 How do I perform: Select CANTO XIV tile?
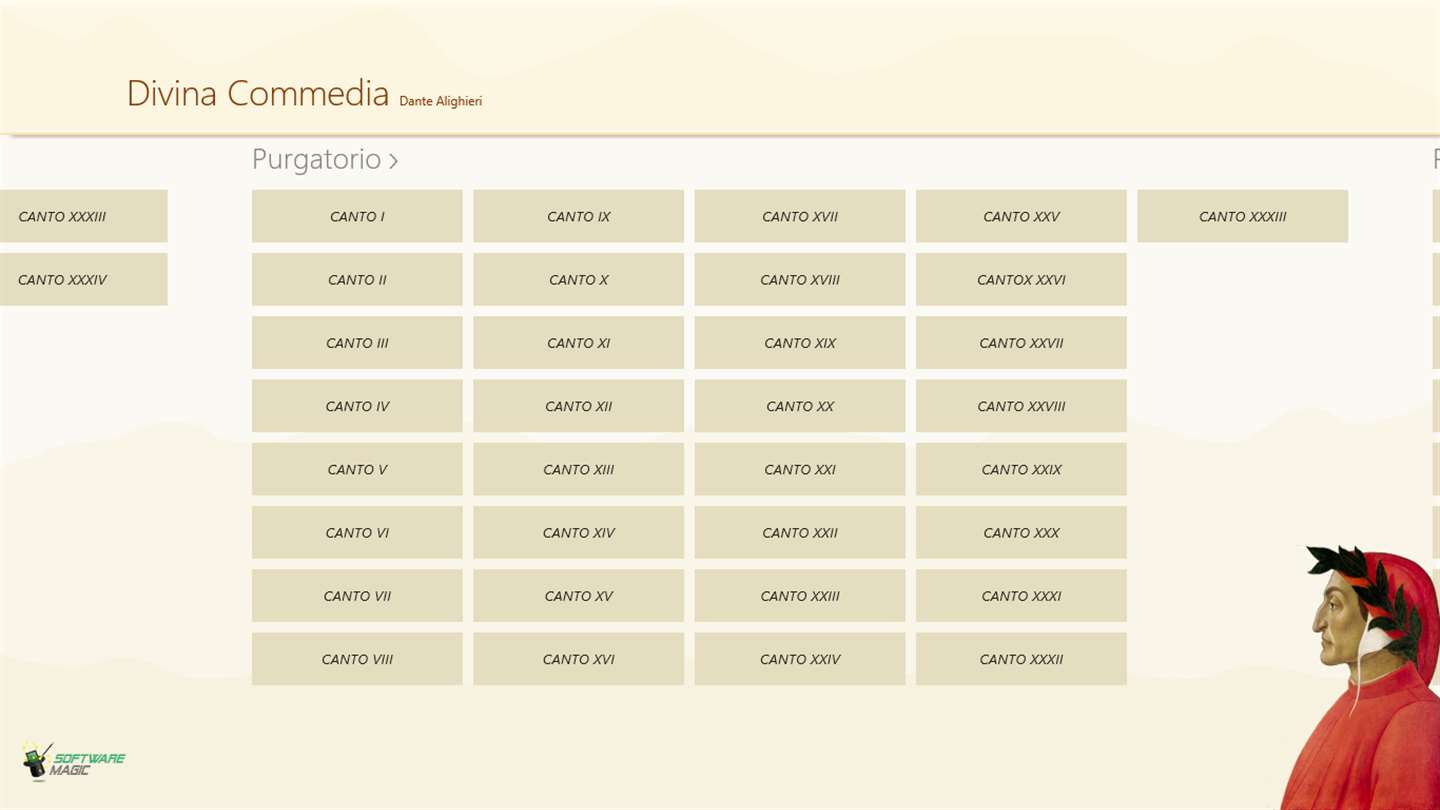(579, 532)
